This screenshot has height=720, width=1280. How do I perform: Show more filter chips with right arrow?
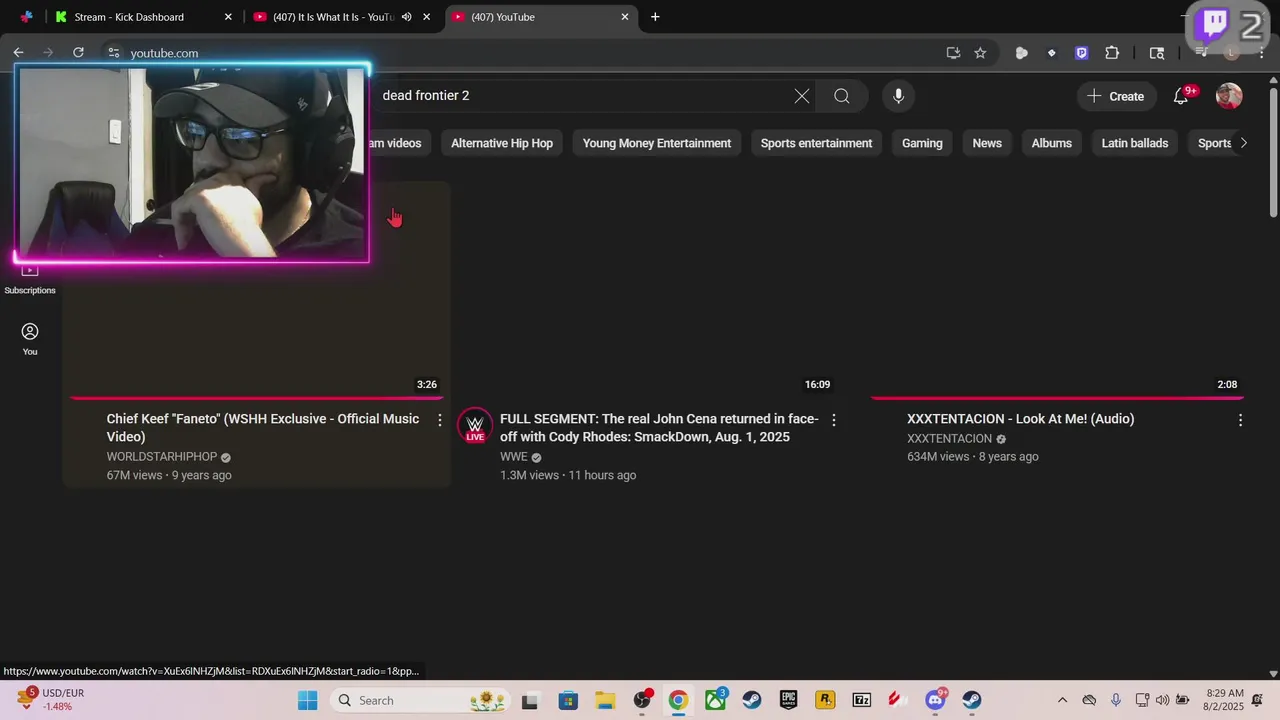[1243, 143]
